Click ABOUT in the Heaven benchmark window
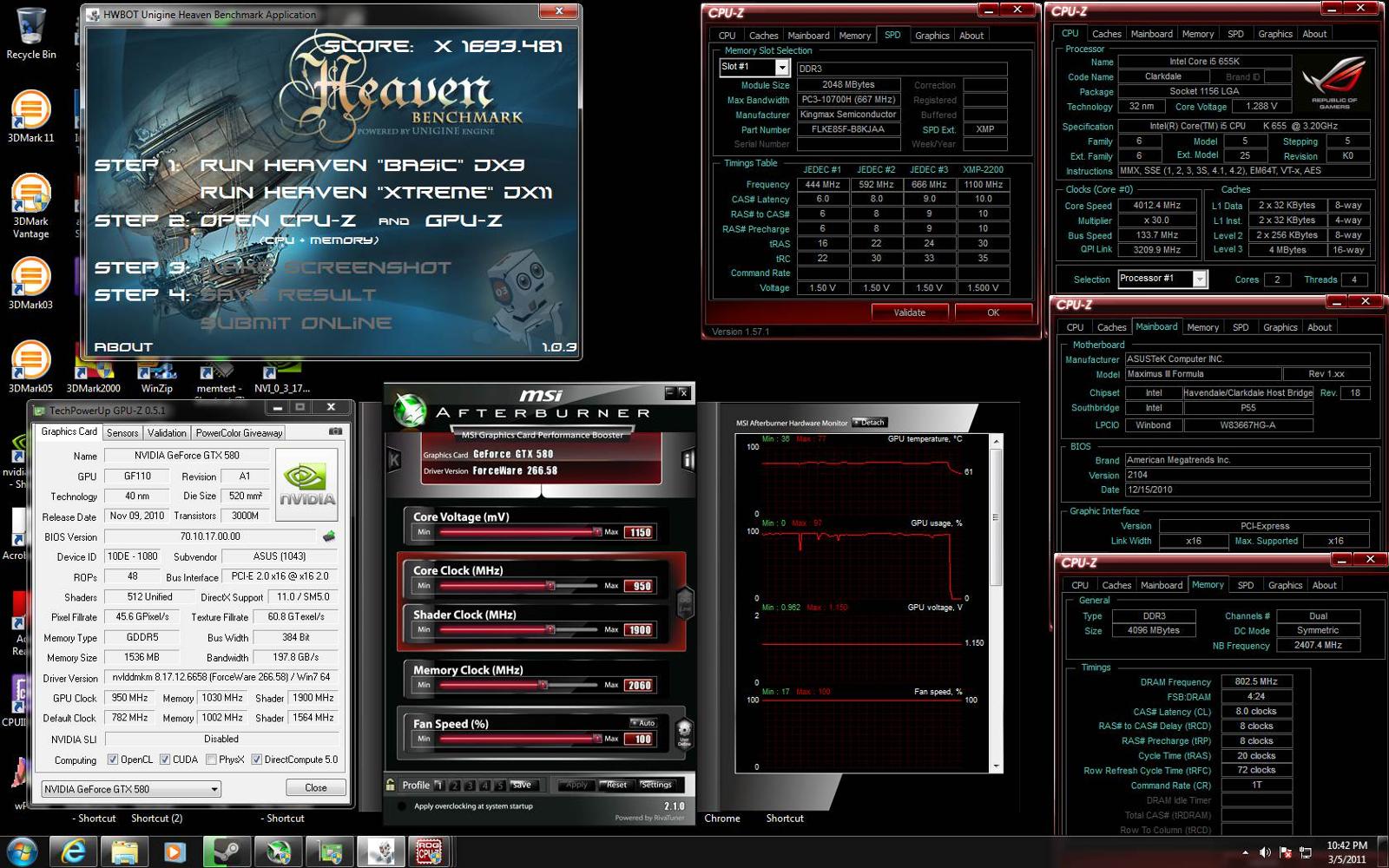 (x=123, y=346)
